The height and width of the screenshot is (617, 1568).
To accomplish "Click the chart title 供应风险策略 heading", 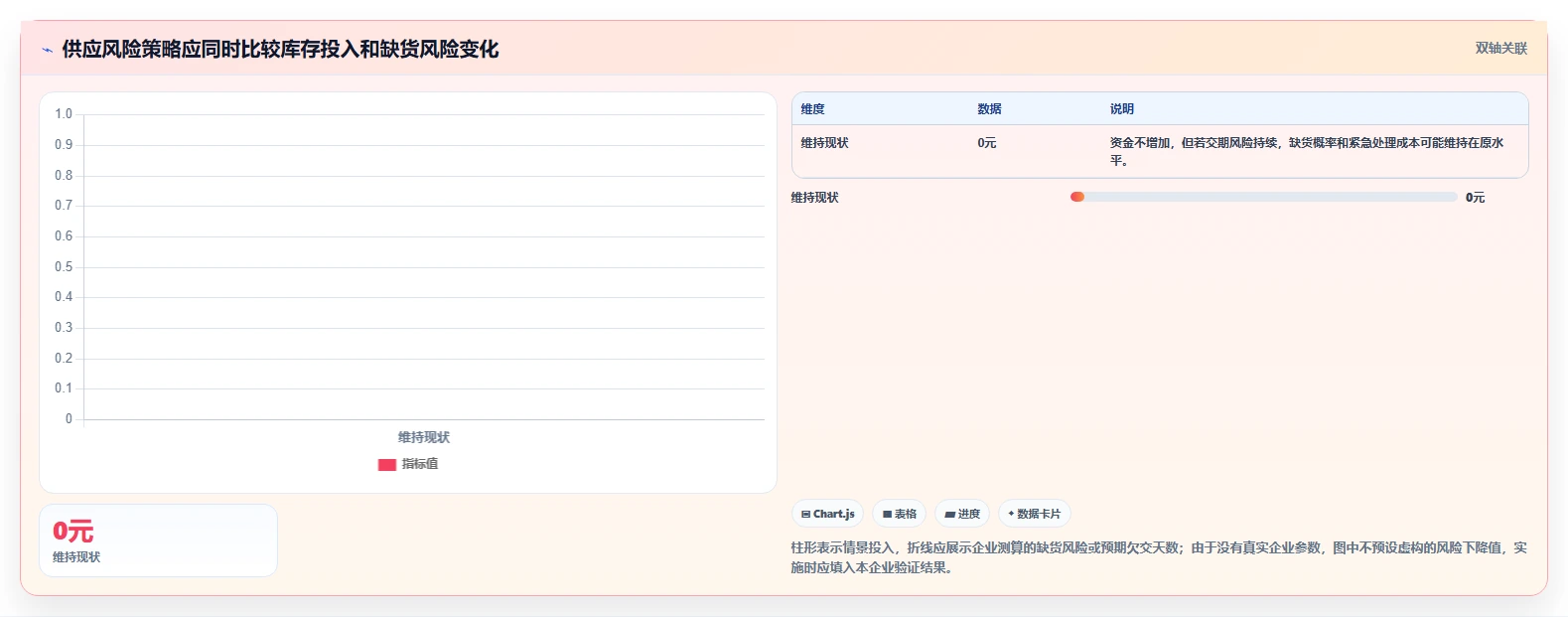I will (x=280, y=49).
